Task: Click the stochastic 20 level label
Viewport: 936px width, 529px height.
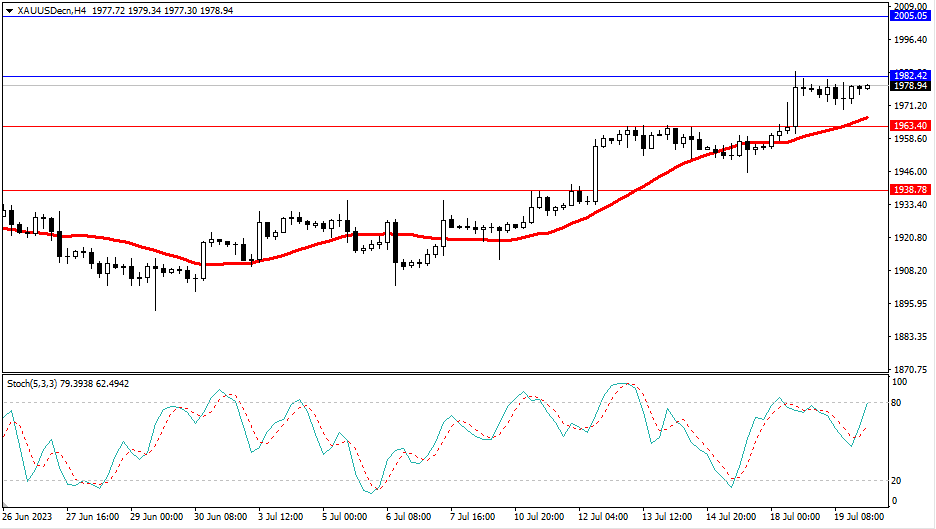Action: pos(898,480)
